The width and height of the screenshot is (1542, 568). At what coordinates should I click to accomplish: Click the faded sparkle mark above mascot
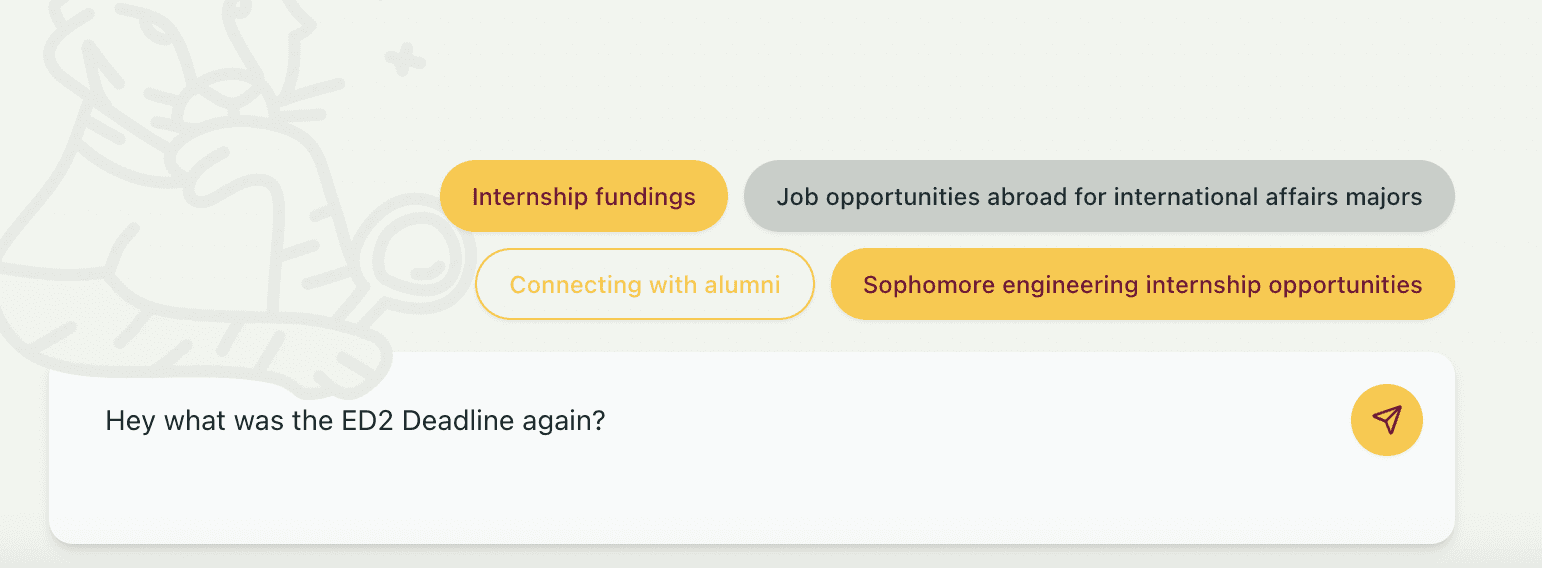(x=404, y=59)
